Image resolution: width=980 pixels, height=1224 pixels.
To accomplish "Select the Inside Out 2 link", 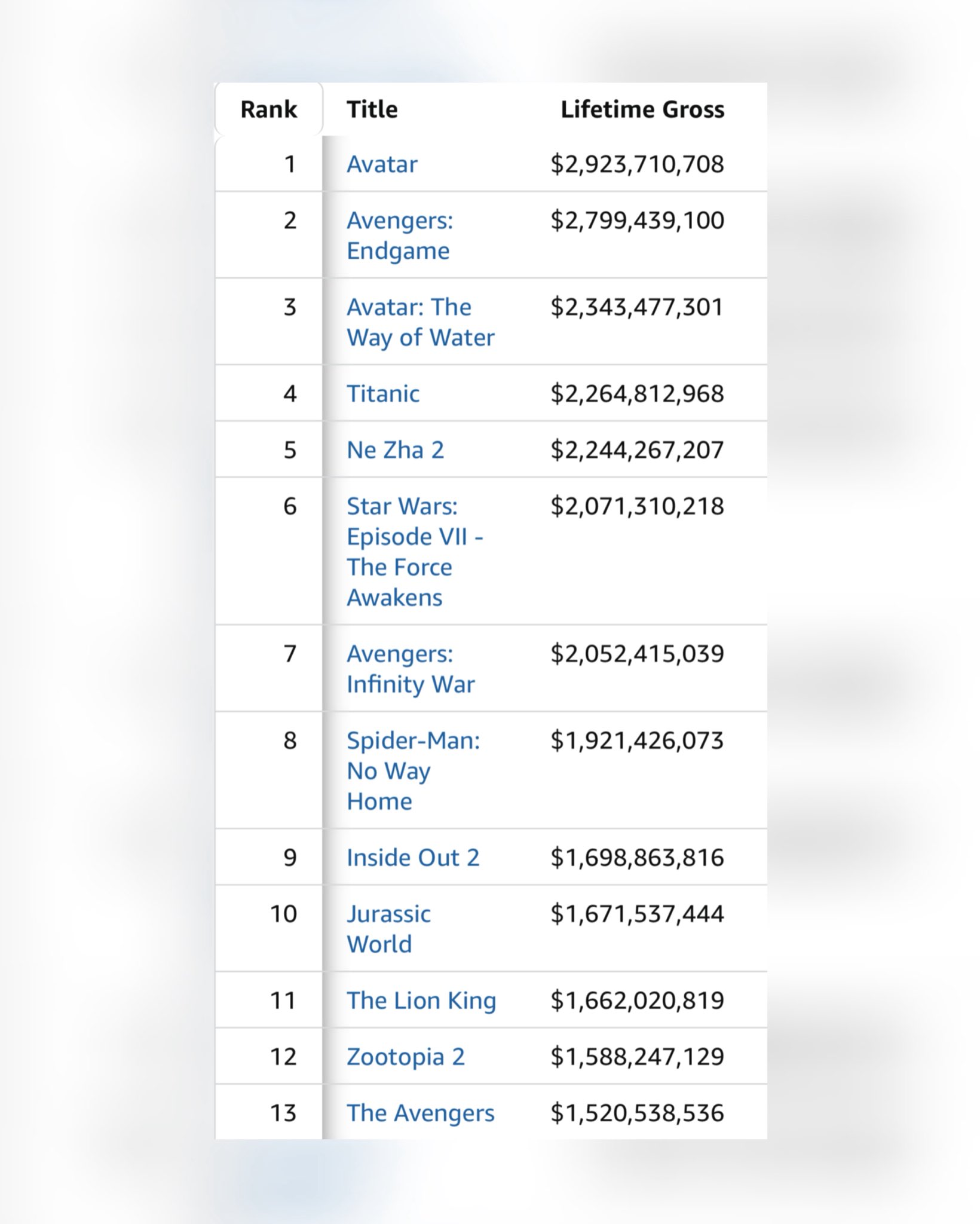I will 413,857.
